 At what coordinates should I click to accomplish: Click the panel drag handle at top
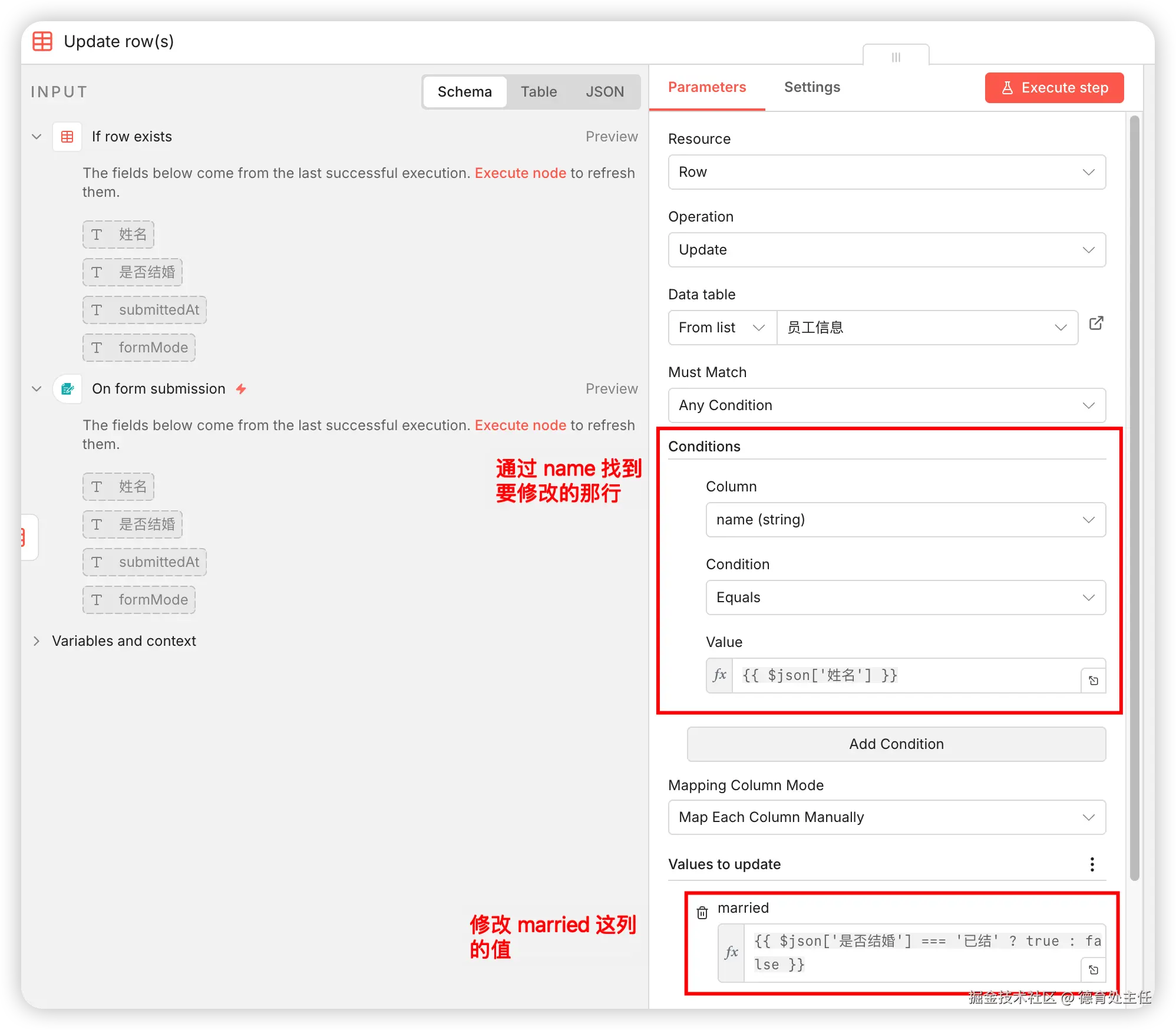(896, 57)
